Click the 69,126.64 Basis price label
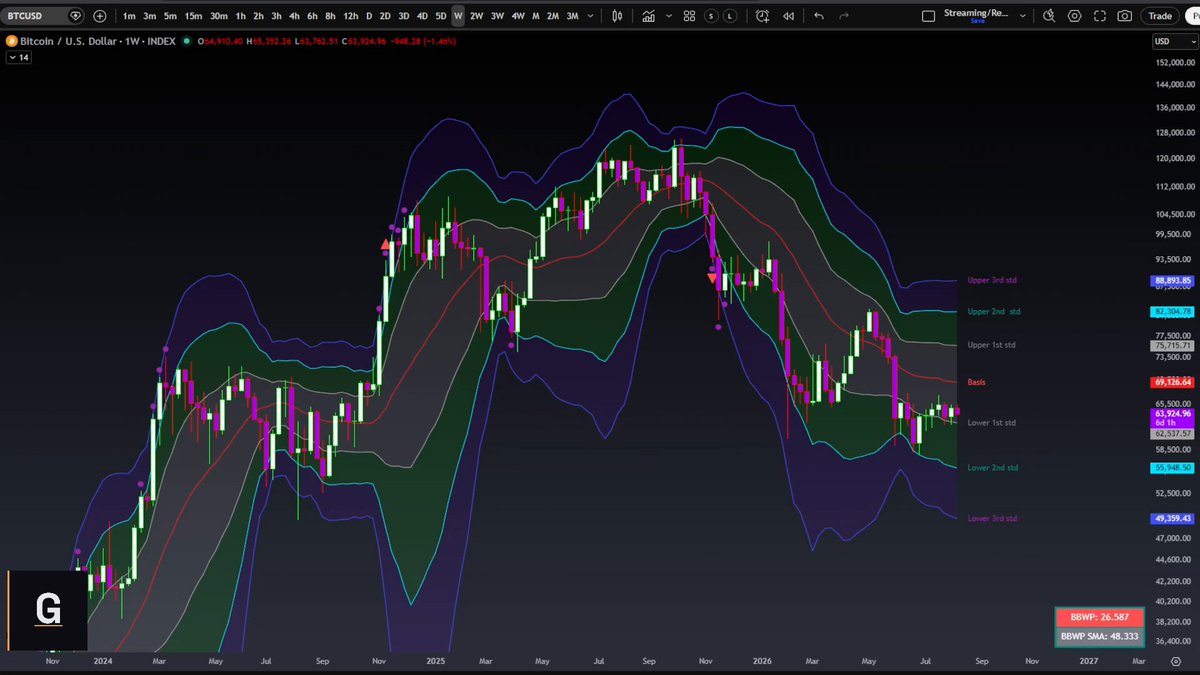Screen dimensions: 1200x675 (x=1173, y=382)
